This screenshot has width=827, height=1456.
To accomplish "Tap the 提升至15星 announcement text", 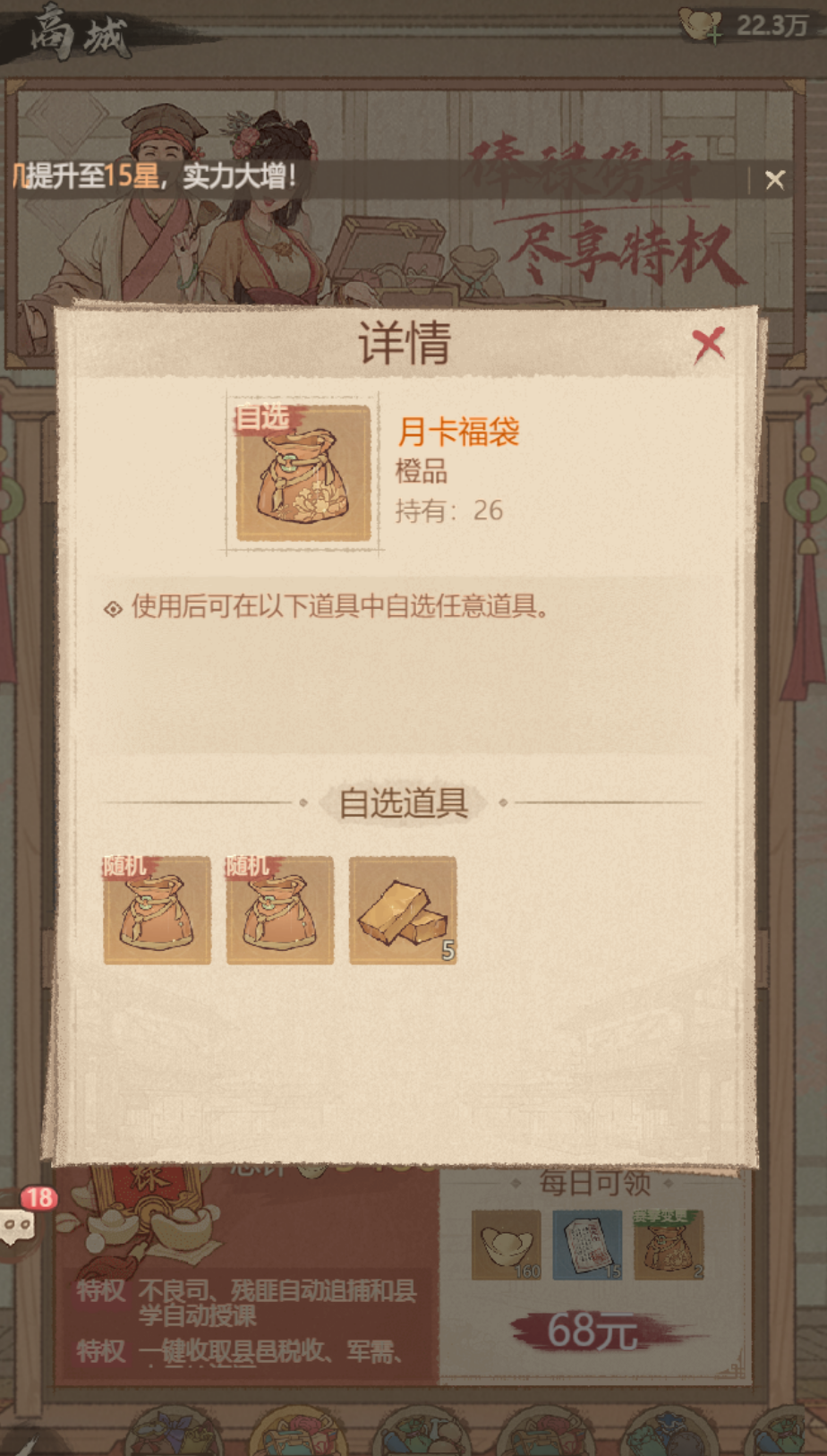I will pos(154,176).
